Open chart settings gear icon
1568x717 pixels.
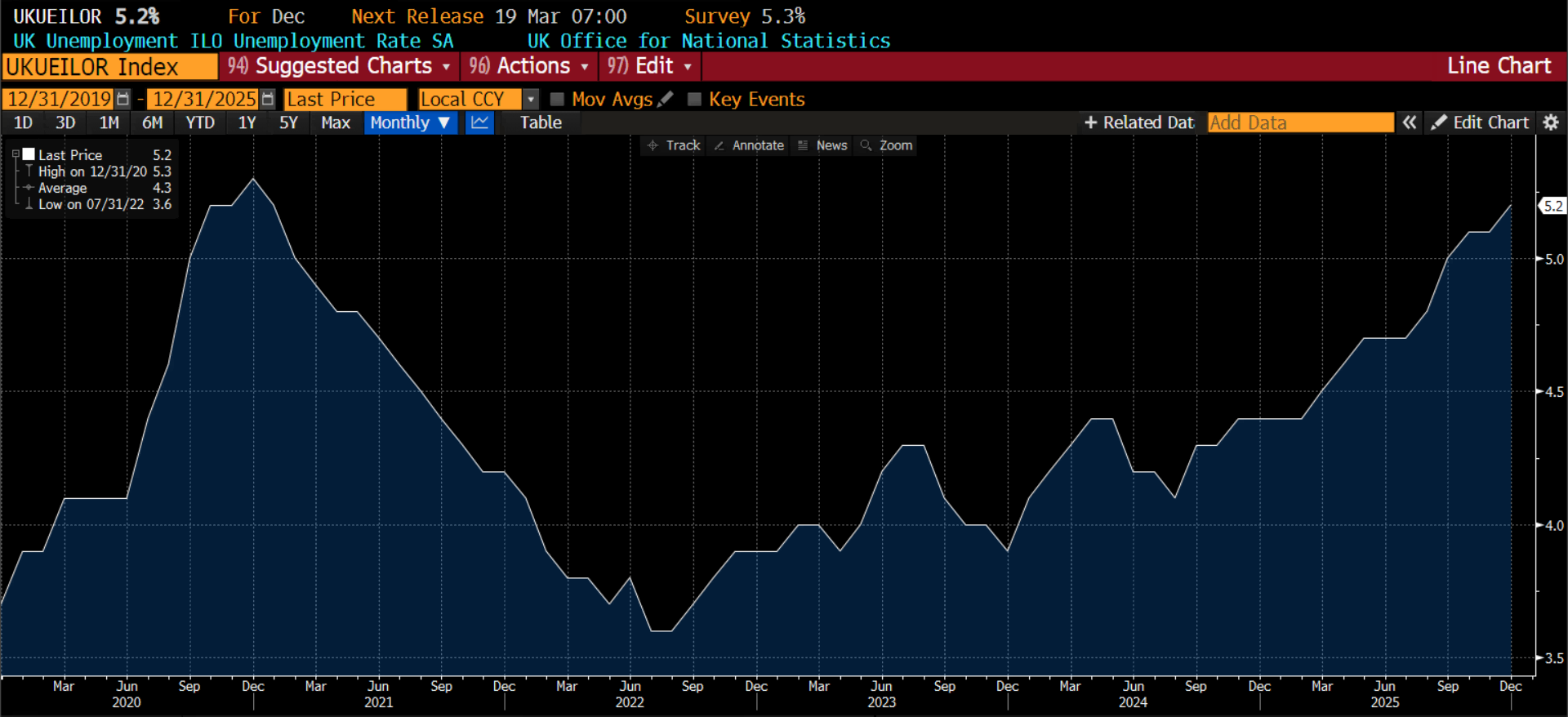pyautogui.click(x=1551, y=122)
